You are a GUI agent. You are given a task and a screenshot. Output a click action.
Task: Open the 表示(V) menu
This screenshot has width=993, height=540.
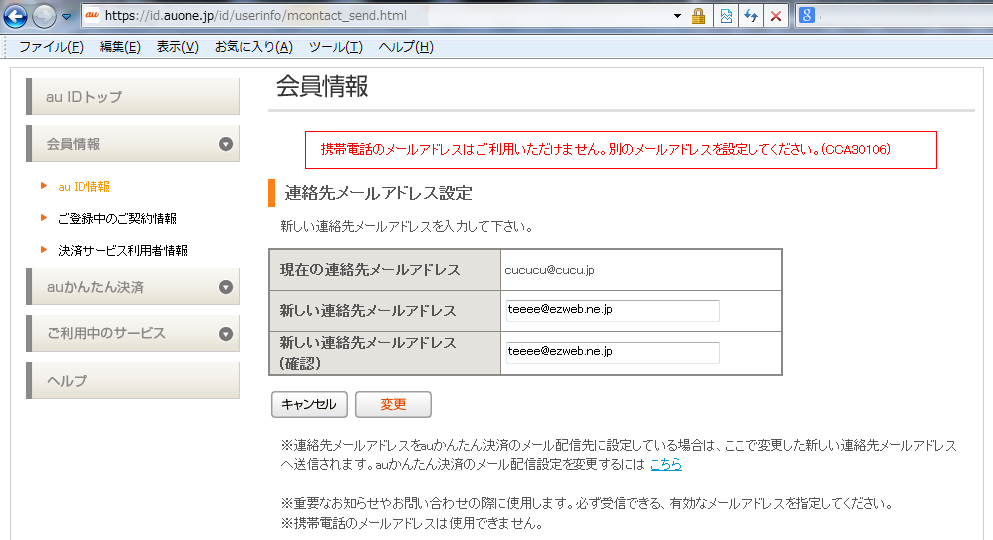[x=178, y=47]
